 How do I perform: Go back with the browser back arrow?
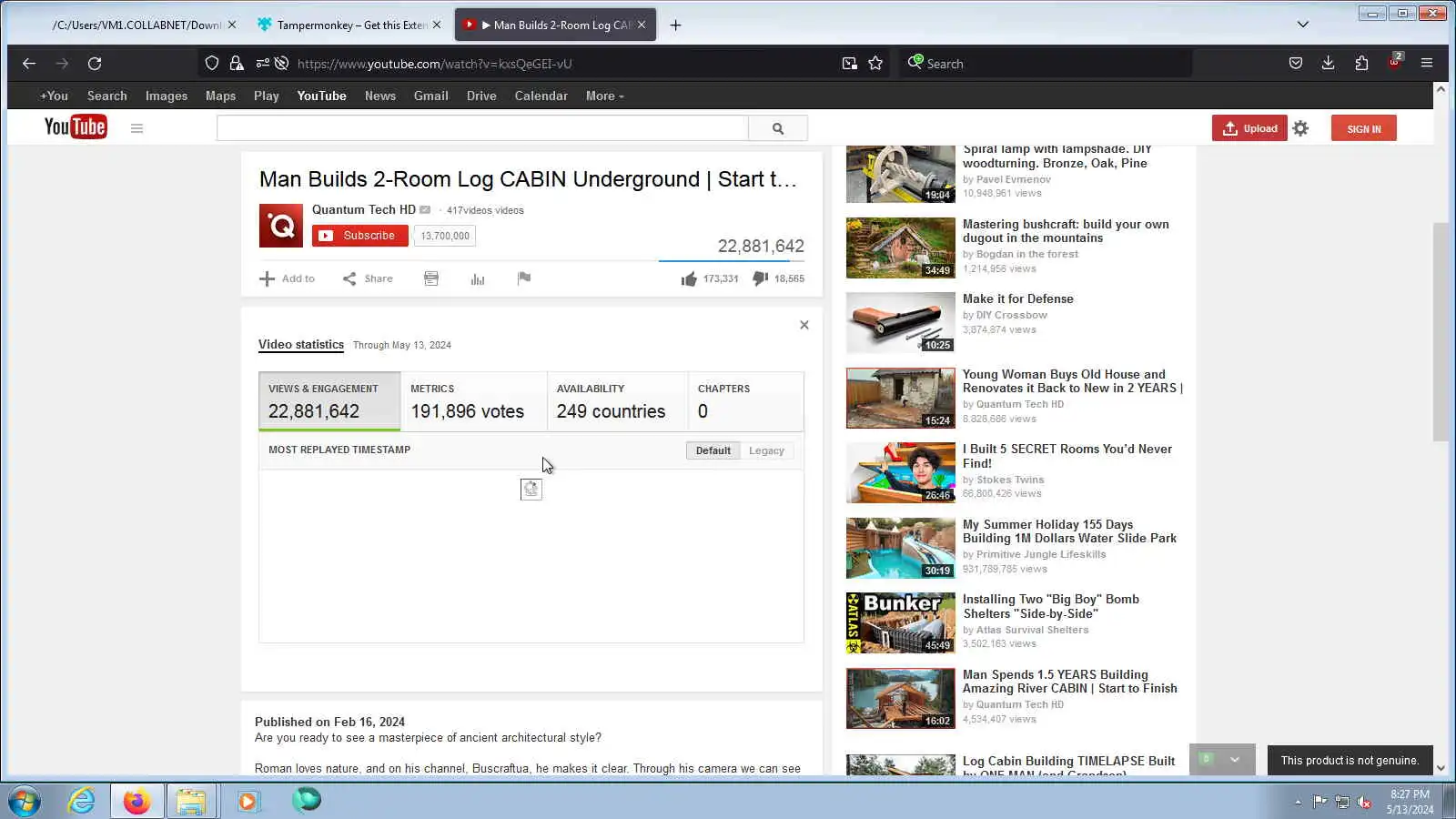coord(29,64)
